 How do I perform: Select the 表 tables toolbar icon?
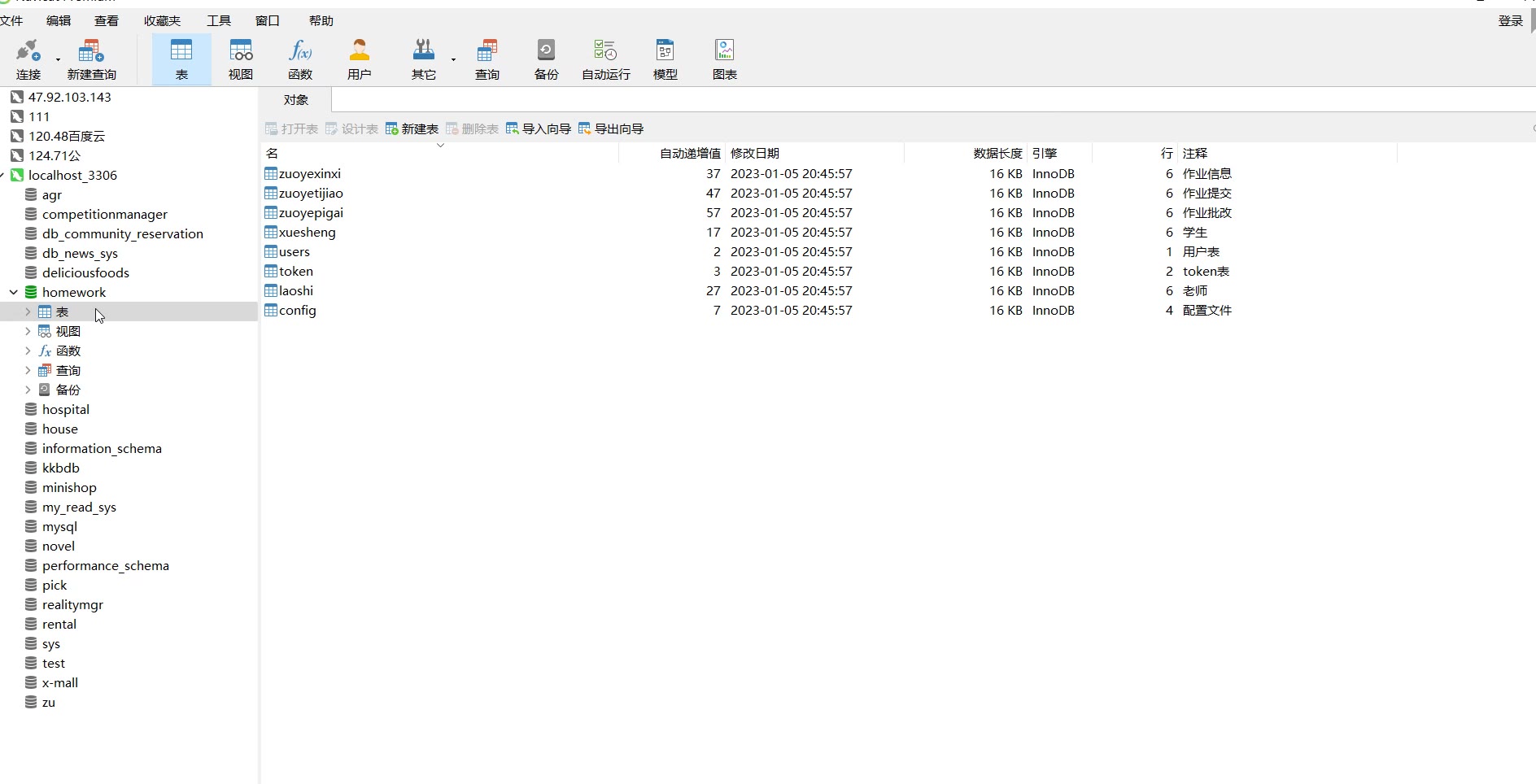181,59
